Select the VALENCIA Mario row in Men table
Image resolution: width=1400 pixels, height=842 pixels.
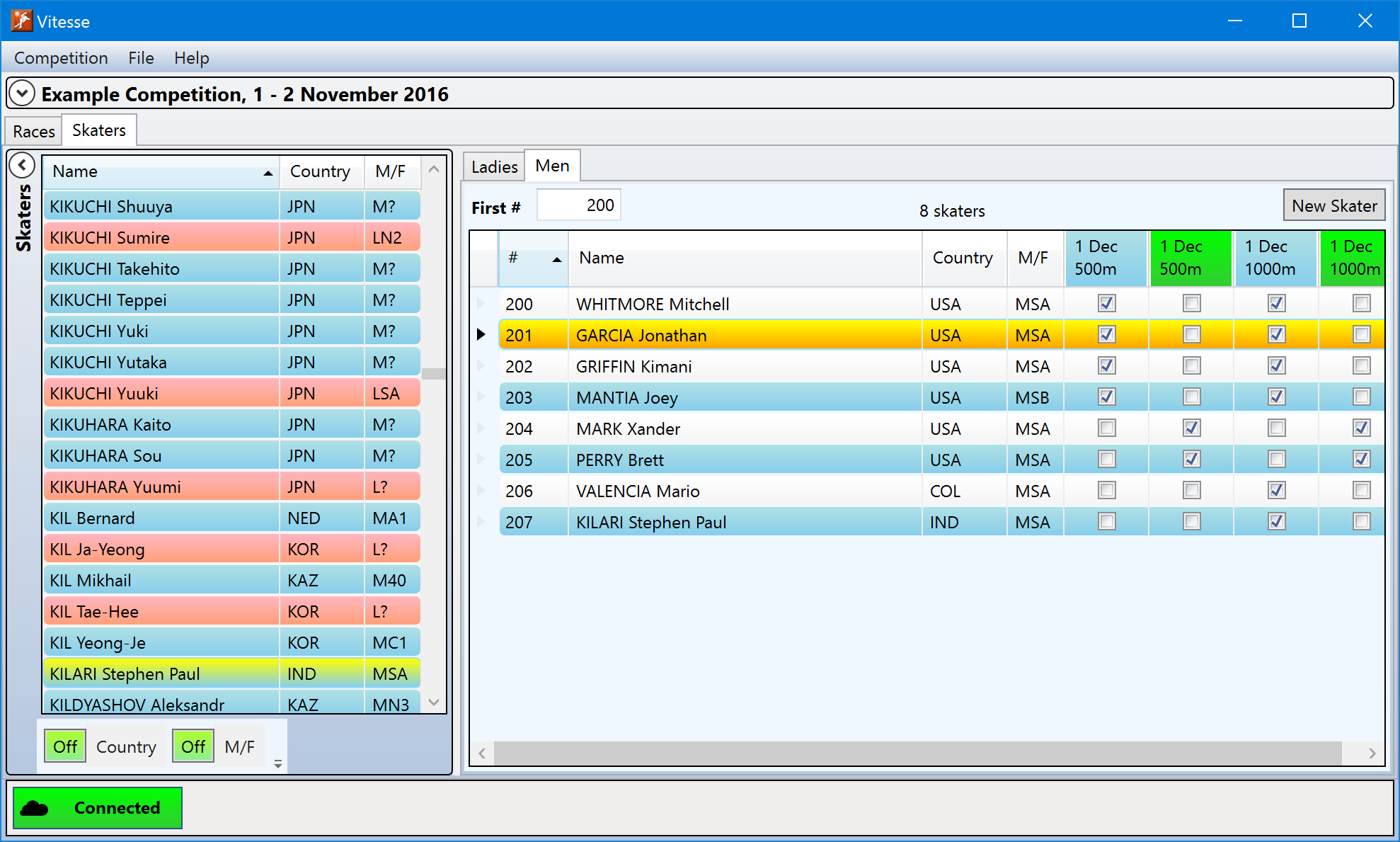pos(941,491)
